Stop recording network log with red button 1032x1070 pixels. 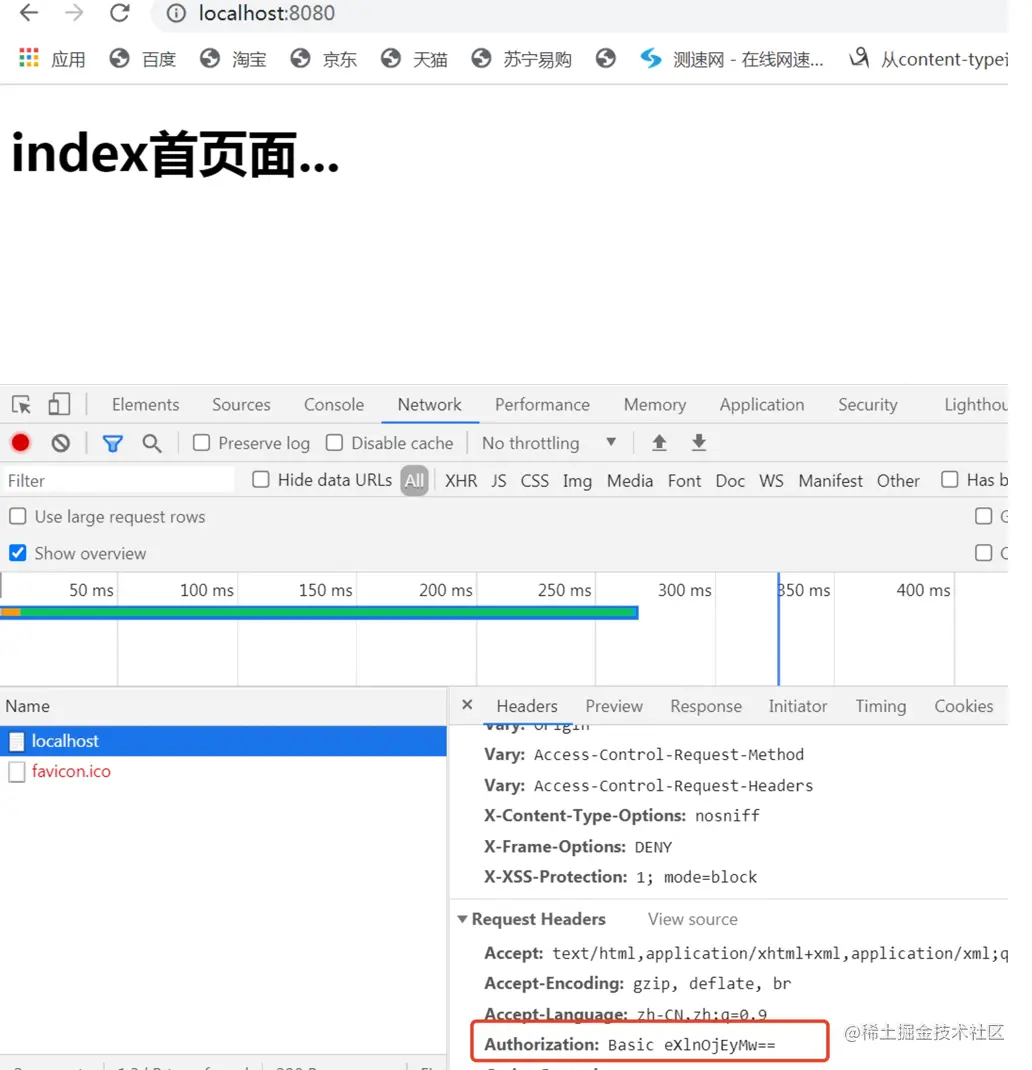point(20,443)
